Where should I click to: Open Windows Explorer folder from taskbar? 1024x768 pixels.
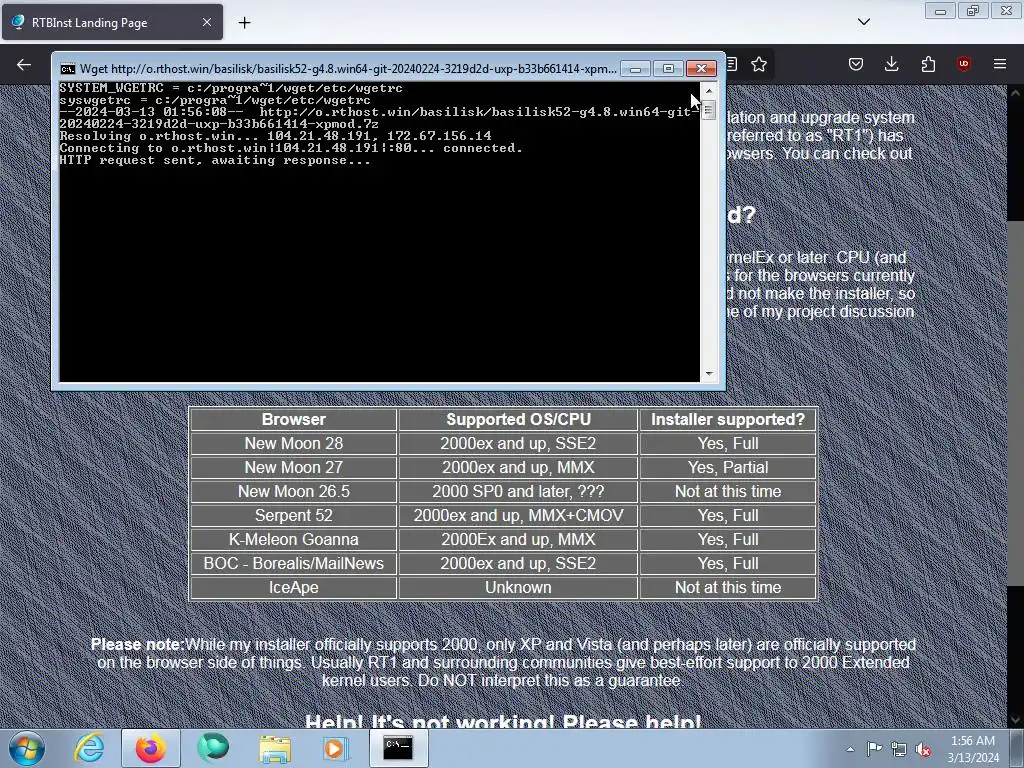coord(275,748)
